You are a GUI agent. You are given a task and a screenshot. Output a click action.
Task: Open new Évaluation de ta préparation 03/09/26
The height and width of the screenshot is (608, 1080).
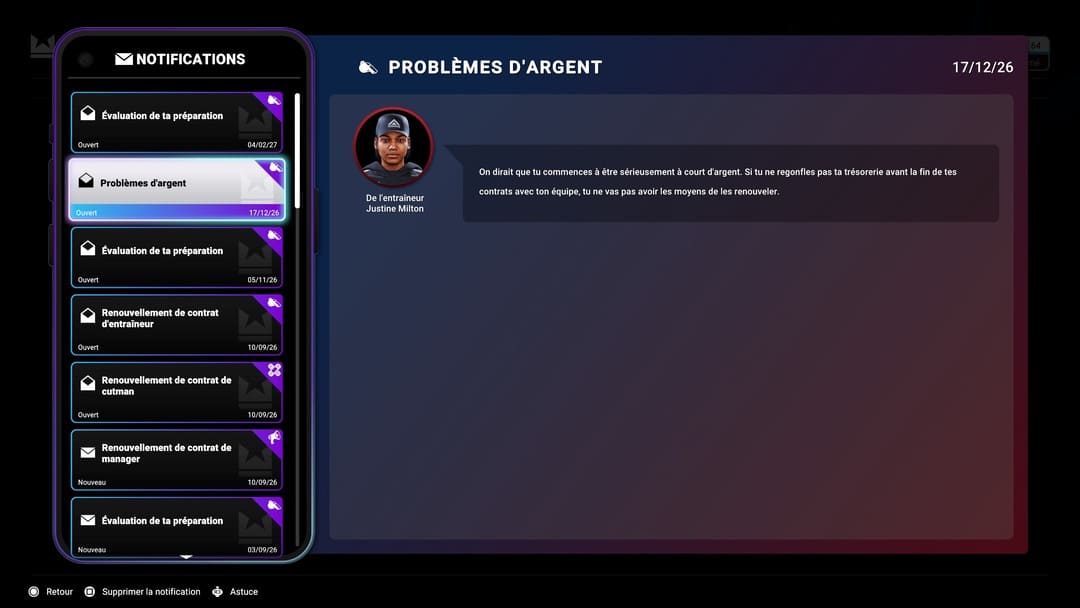tap(176, 527)
